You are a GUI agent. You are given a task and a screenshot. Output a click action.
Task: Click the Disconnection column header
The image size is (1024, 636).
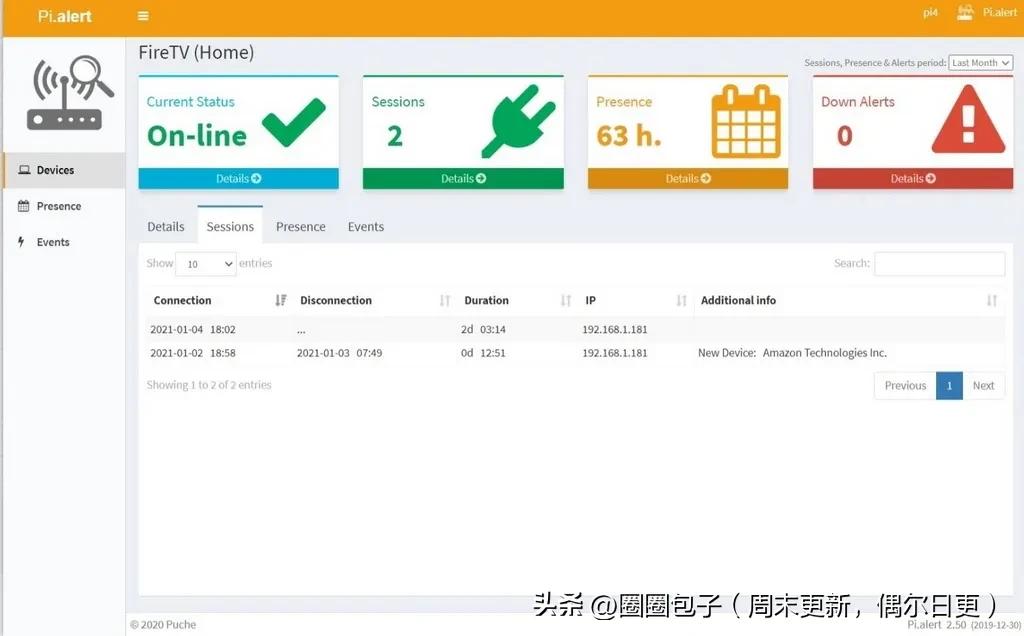336,300
